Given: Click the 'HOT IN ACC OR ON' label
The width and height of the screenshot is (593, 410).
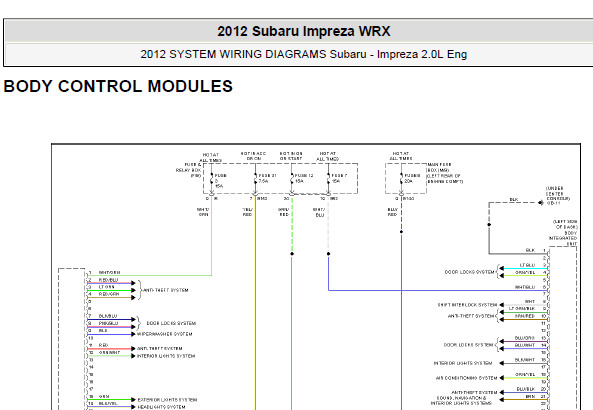Looking at the screenshot, I should (253, 156).
